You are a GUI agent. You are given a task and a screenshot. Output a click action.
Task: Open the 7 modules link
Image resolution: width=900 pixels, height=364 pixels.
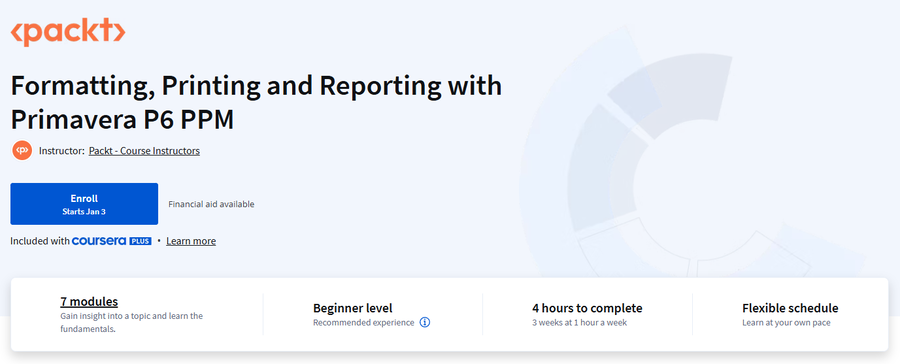click(x=89, y=301)
